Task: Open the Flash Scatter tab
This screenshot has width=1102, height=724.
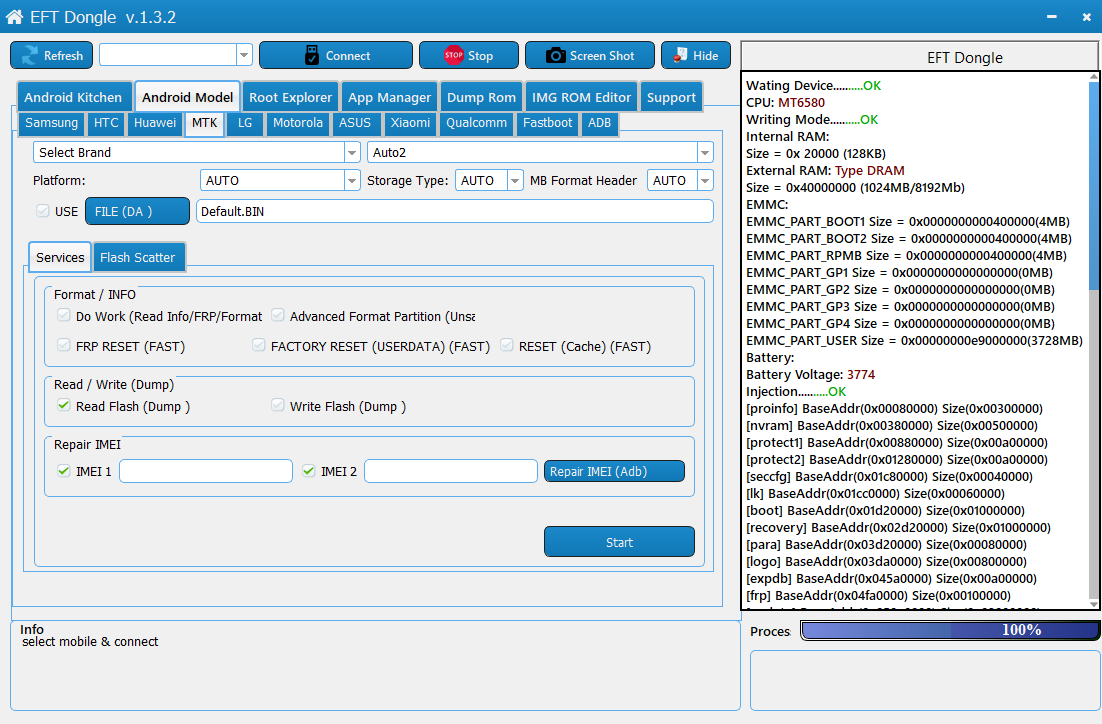Action: [x=138, y=257]
